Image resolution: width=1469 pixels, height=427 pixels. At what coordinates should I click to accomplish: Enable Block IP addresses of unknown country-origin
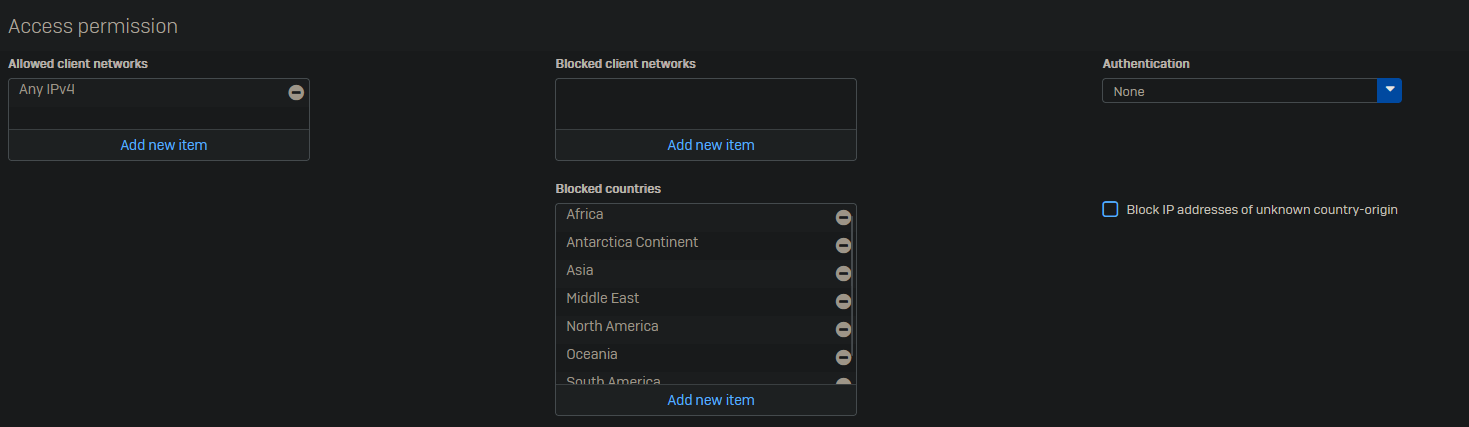[1110, 209]
